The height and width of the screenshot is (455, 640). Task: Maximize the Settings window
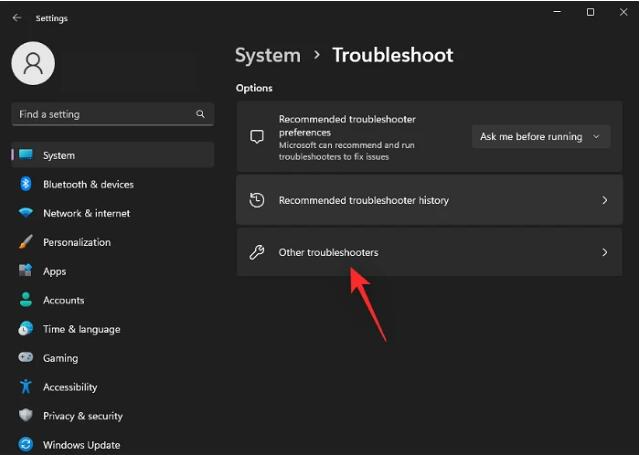[590, 12]
